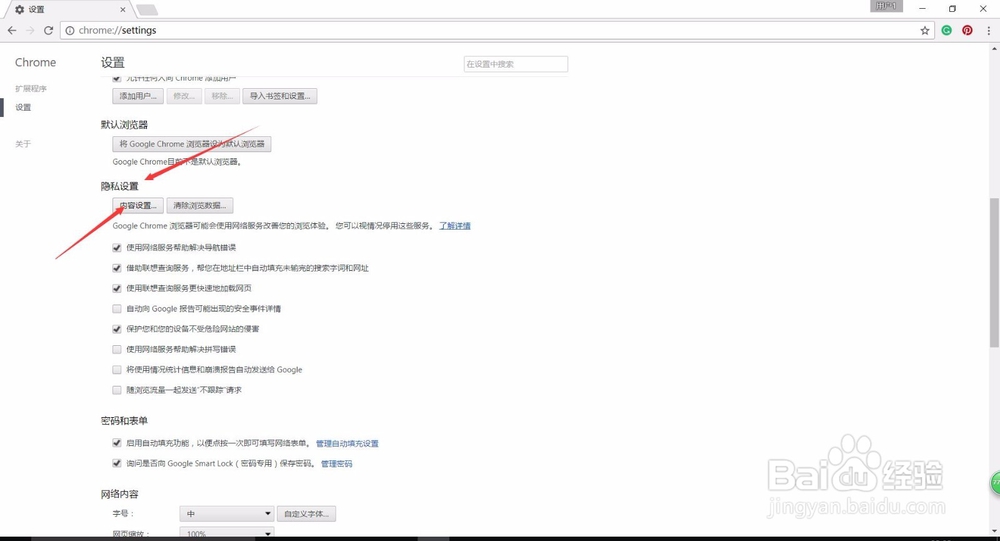Open 关于 in the sidebar
The height and width of the screenshot is (541, 1000).
point(23,144)
